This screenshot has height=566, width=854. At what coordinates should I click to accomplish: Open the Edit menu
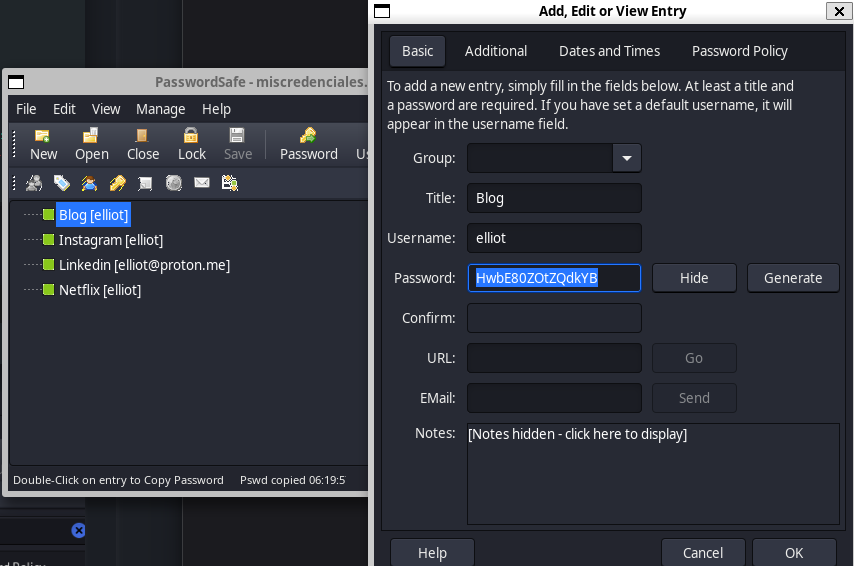64,109
